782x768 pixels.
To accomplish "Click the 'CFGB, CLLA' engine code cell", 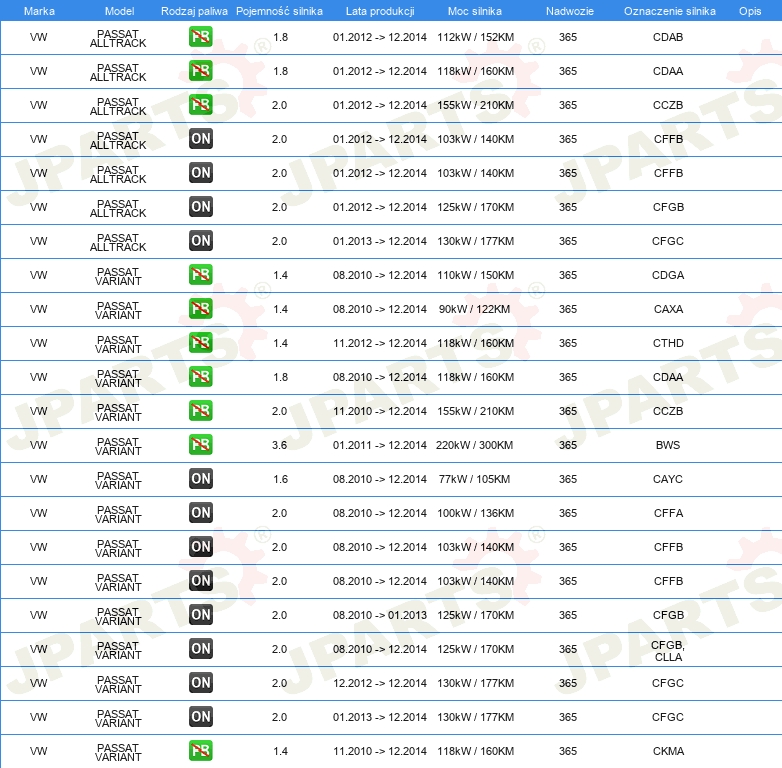I will [x=668, y=651].
